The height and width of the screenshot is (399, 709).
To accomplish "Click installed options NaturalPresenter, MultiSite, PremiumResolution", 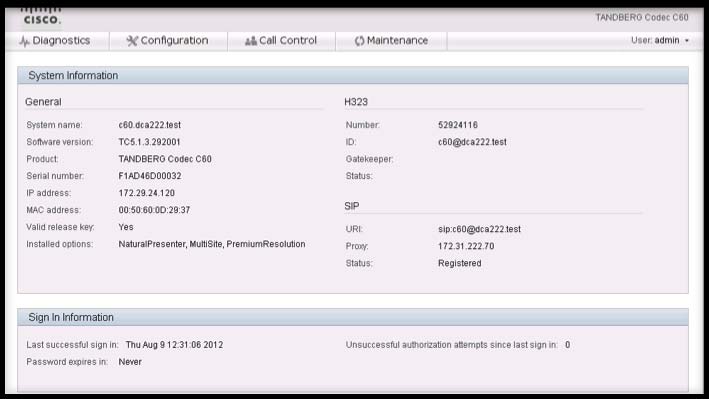I will [x=212, y=244].
